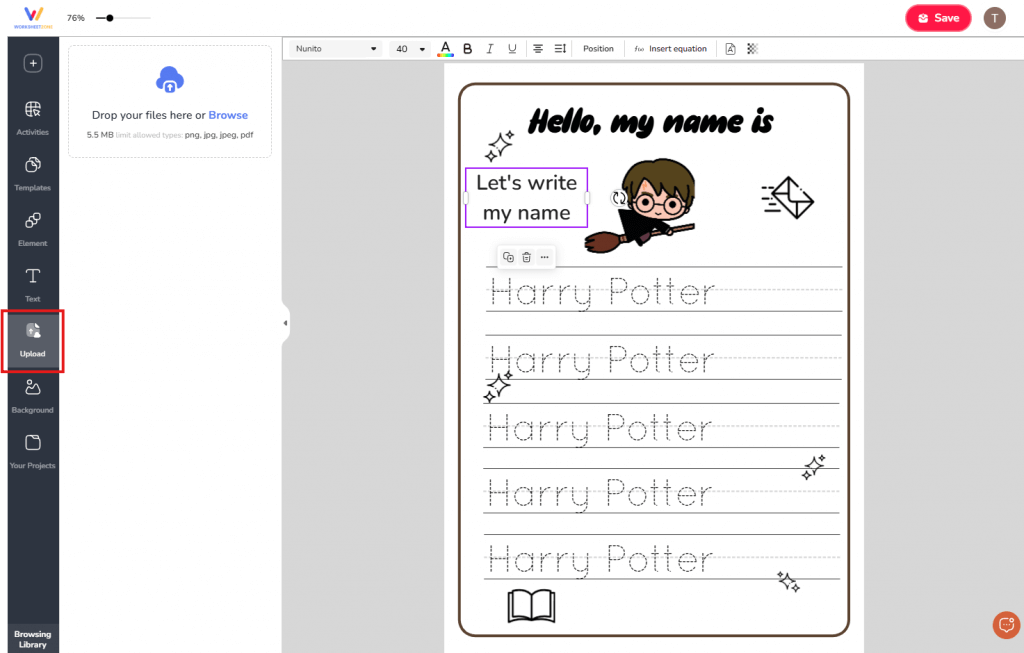Image resolution: width=1024 pixels, height=653 pixels.
Task: Delete the selected element with the trash icon
Action: (526, 257)
